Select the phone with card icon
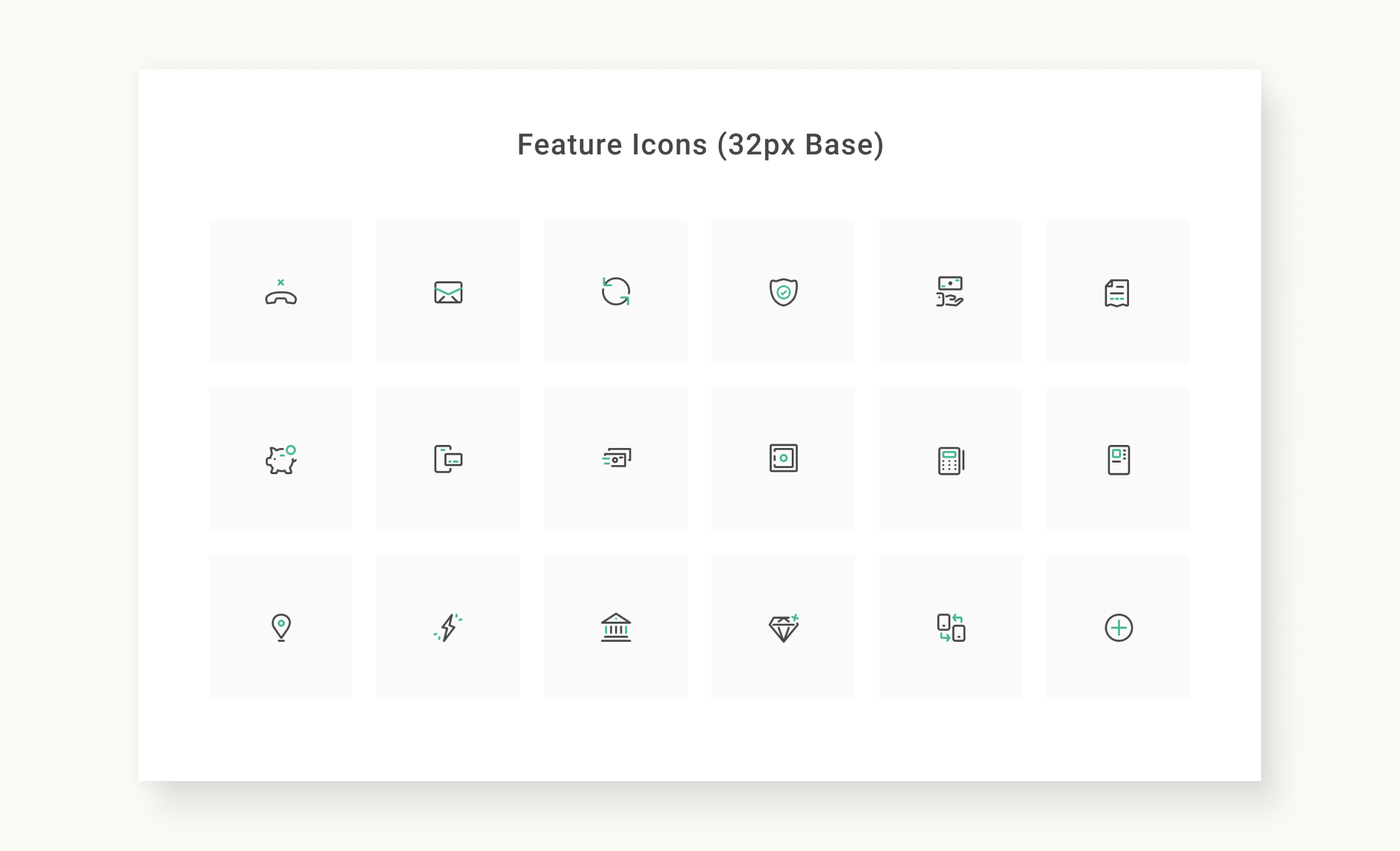Screen dimensions: 1400x851 point(448,459)
